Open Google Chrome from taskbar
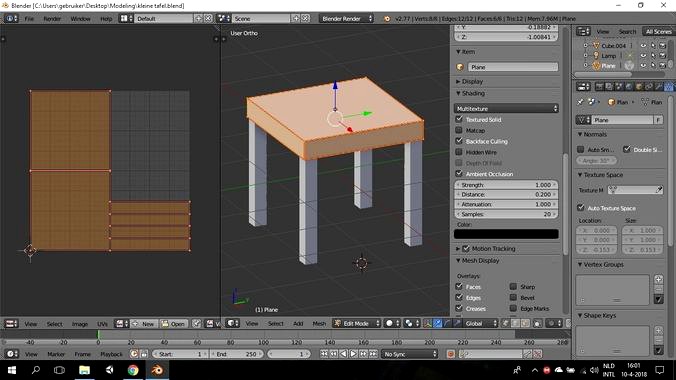This screenshot has width=676, height=380. coord(133,370)
